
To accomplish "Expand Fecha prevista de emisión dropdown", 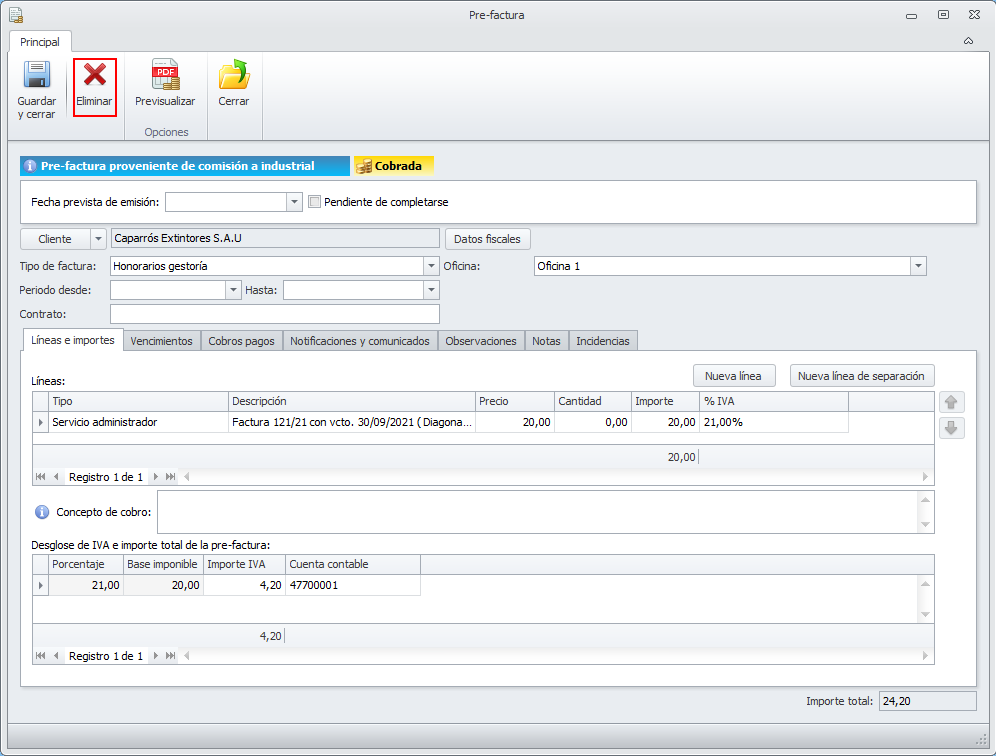I will coord(294,202).
